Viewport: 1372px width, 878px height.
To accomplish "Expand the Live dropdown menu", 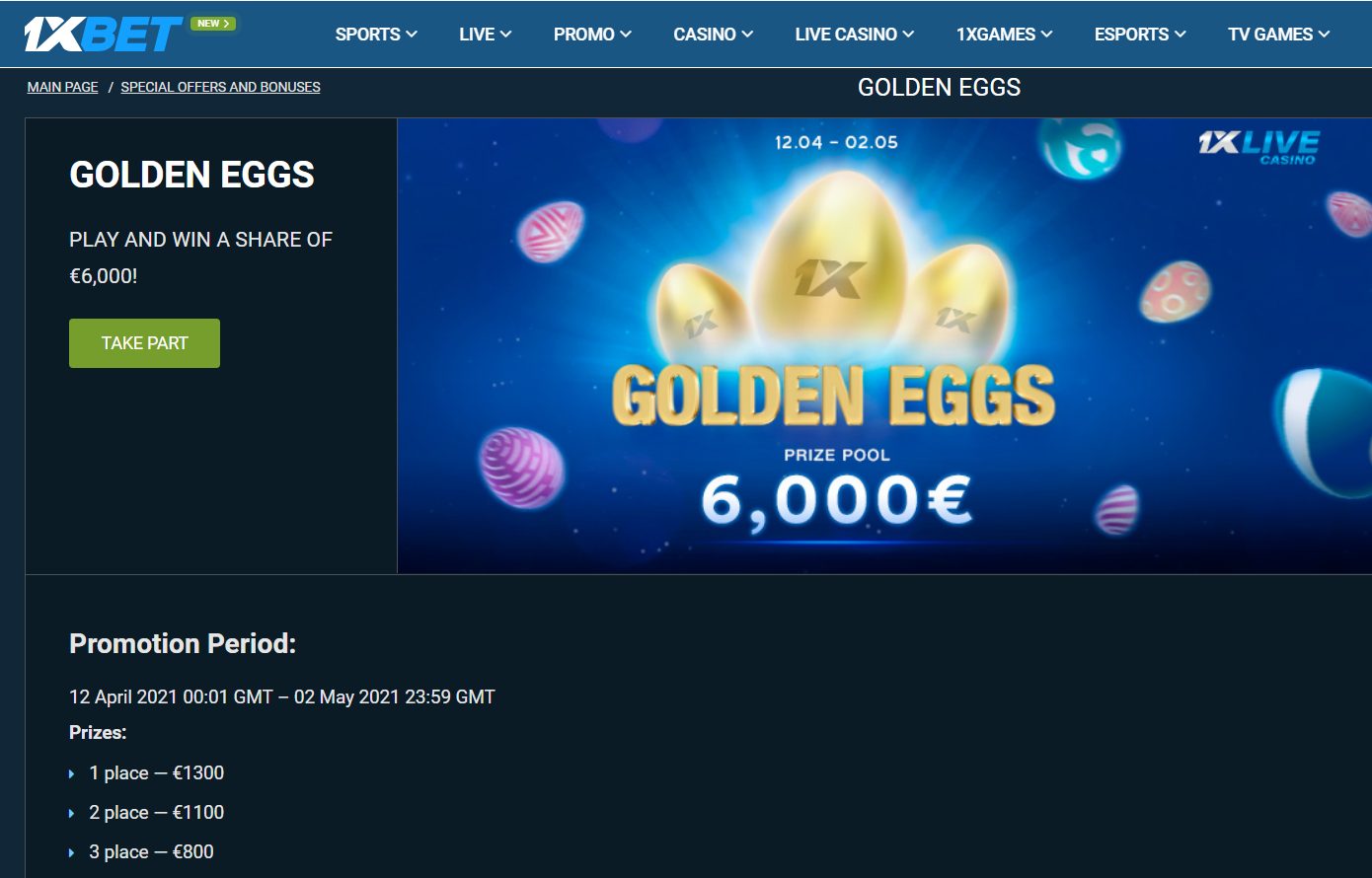I will [486, 34].
